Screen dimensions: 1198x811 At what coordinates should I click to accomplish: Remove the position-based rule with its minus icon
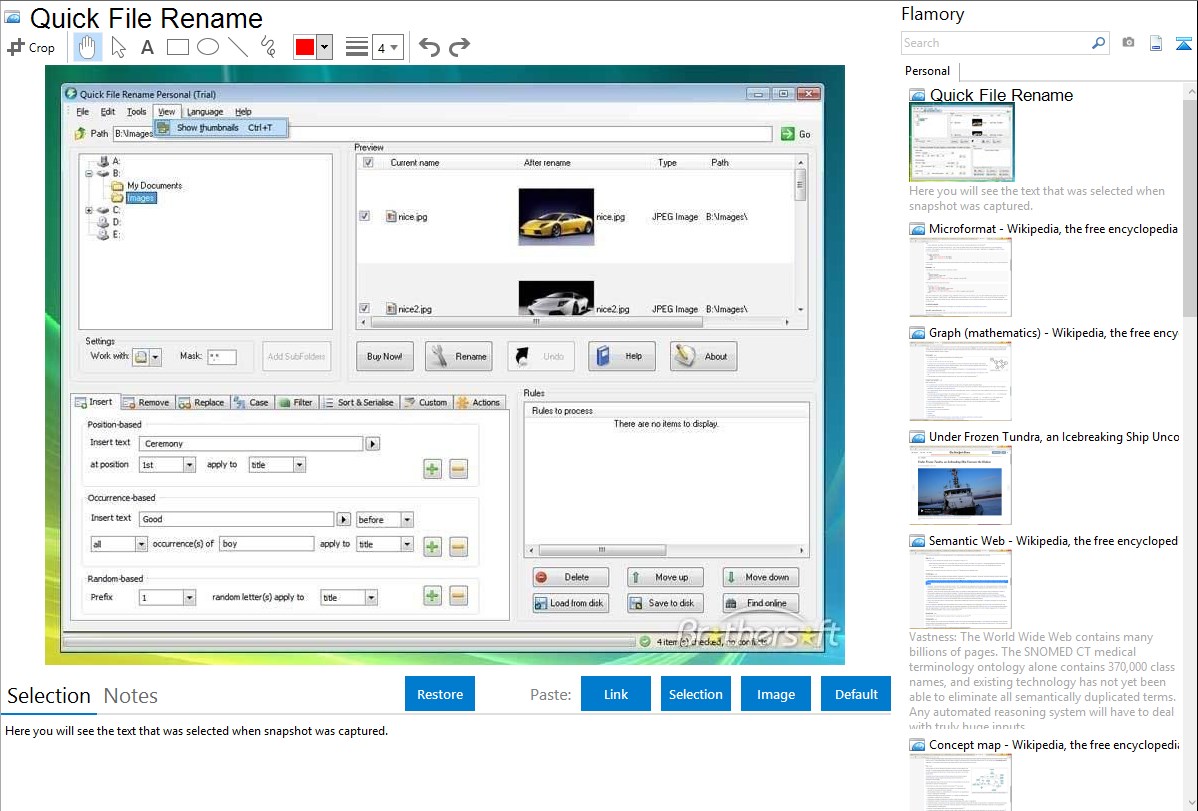tap(458, 469)
